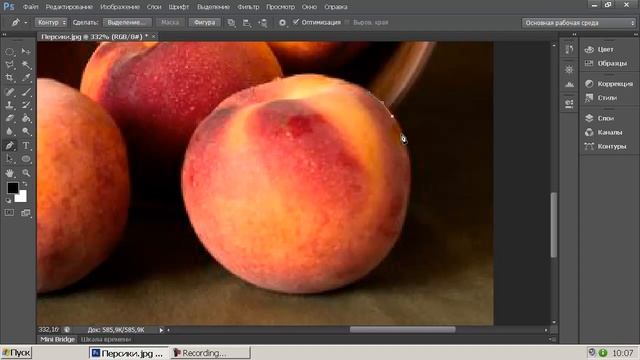
Task: Select the Polygonal Lasso tool
Action: 10,65
